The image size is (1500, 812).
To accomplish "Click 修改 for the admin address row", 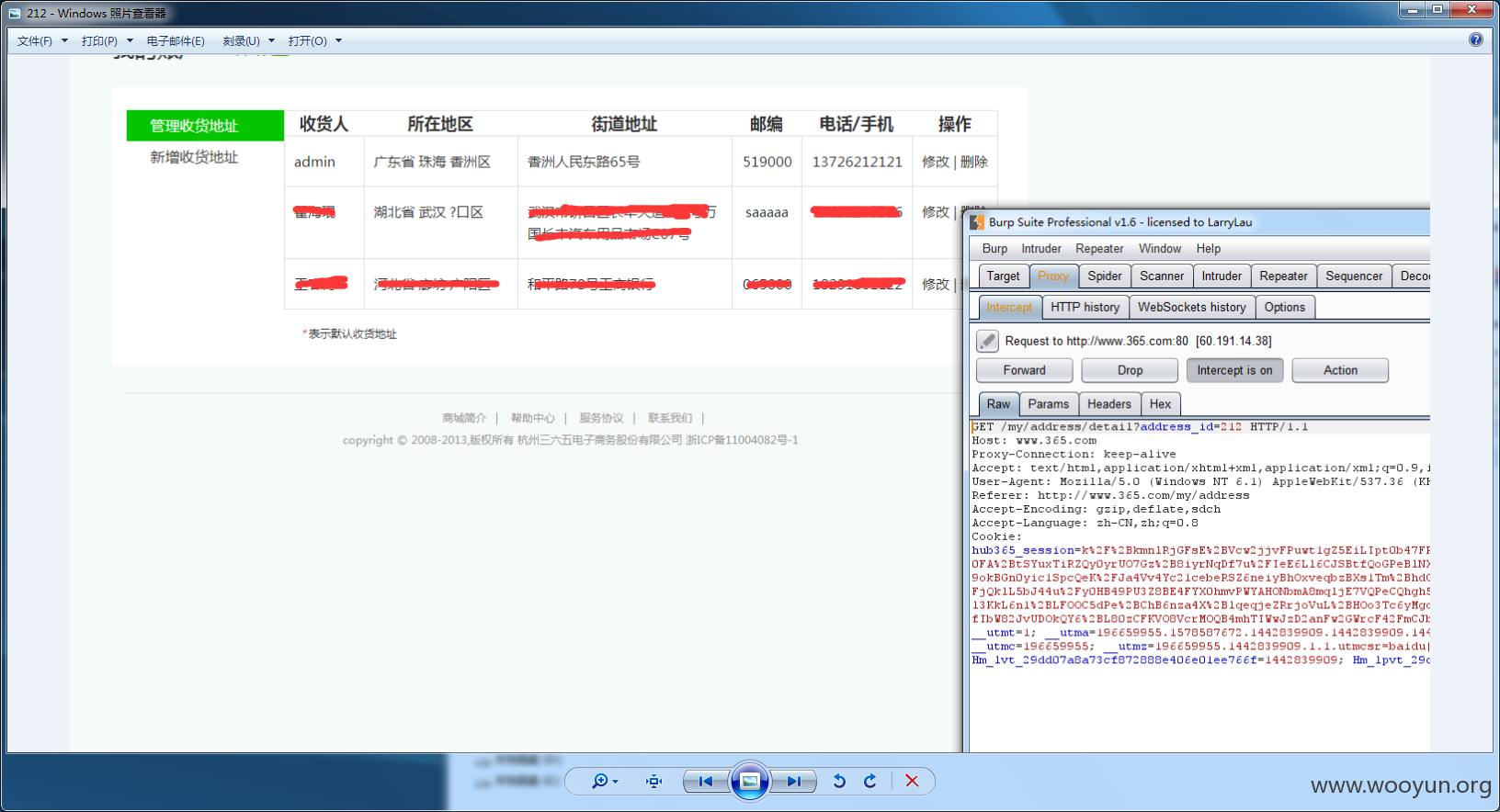I will pyautogui.click(x=936, y=162).
